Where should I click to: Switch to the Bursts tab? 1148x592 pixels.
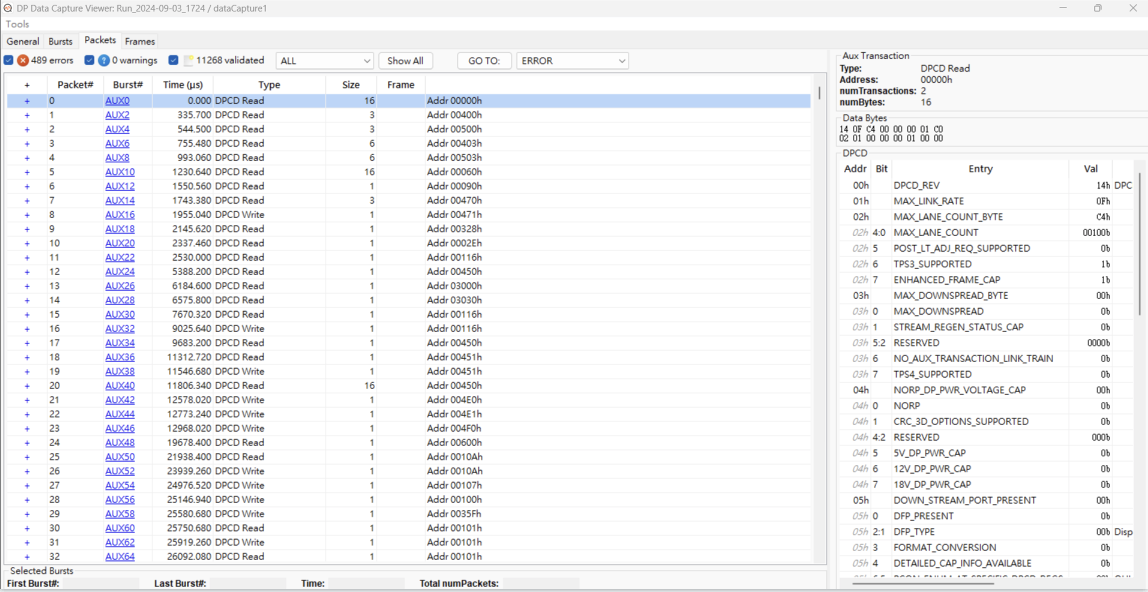[61, 41]
